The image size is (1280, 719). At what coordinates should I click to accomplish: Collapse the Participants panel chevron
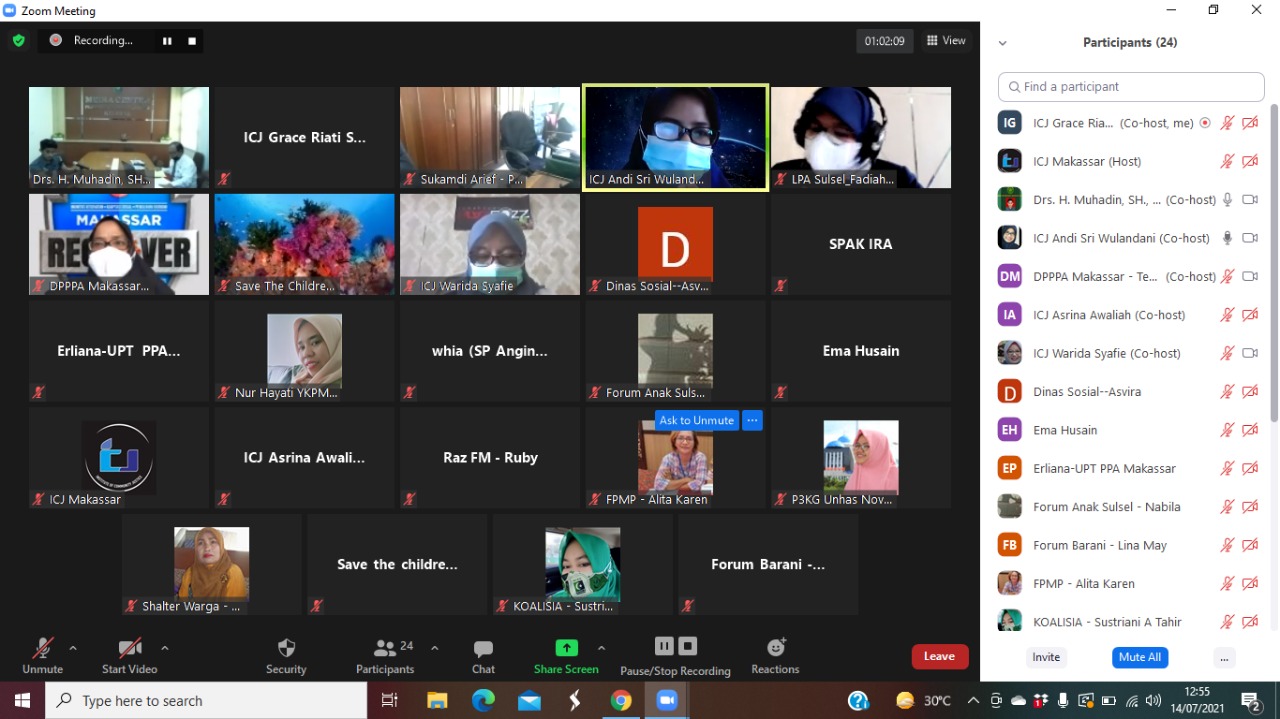pyautogui.click(x=1002, y=43)
